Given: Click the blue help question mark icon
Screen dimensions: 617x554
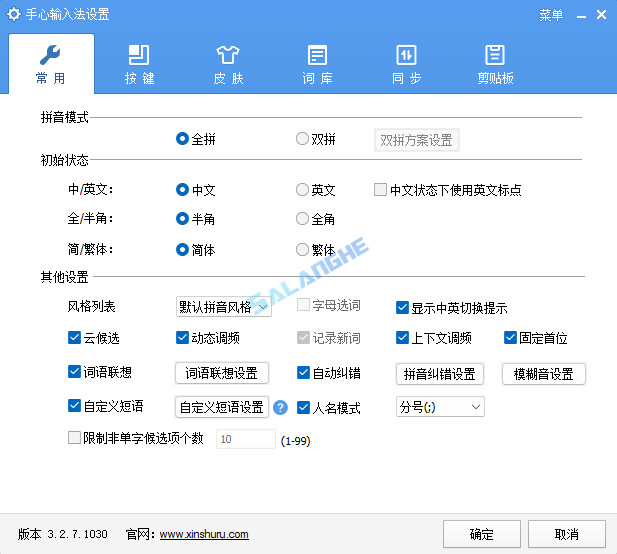Looking at the screenshot, I should pos(280,408).
